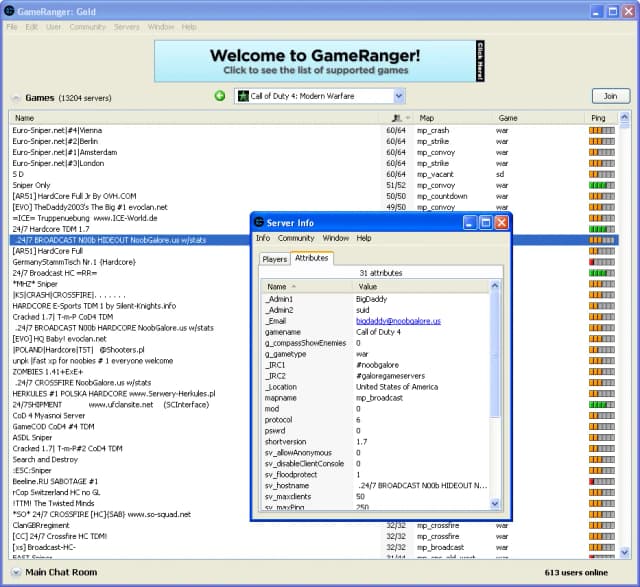
Task: Click the Call of Duty 4 game icon
Action: 243,96
